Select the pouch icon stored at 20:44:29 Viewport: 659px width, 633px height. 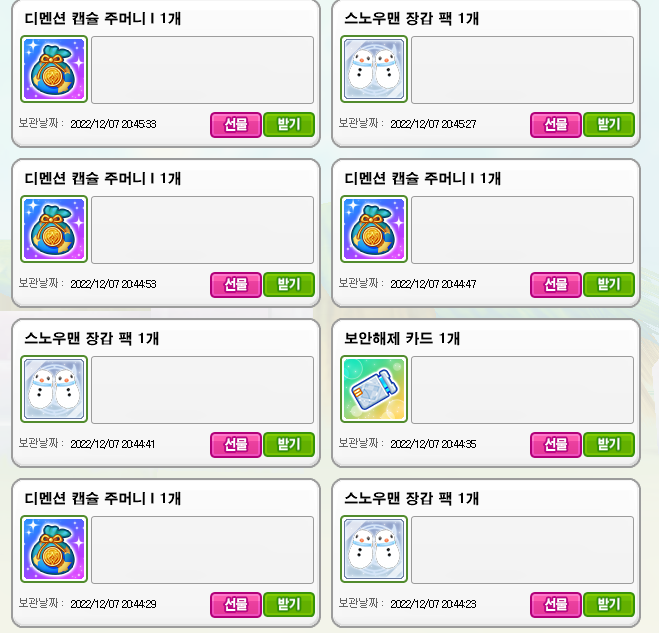54,549
